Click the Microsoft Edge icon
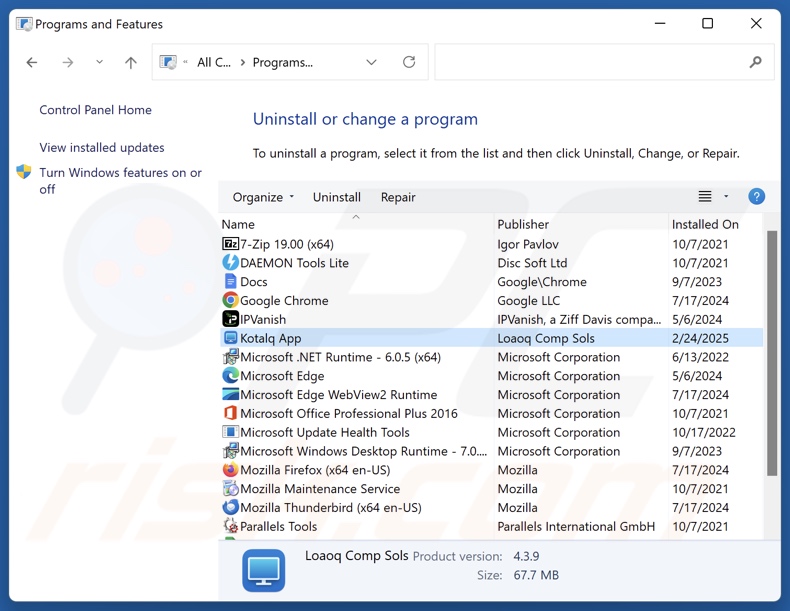Screen dimensions: 790x611 coord(230,376)
